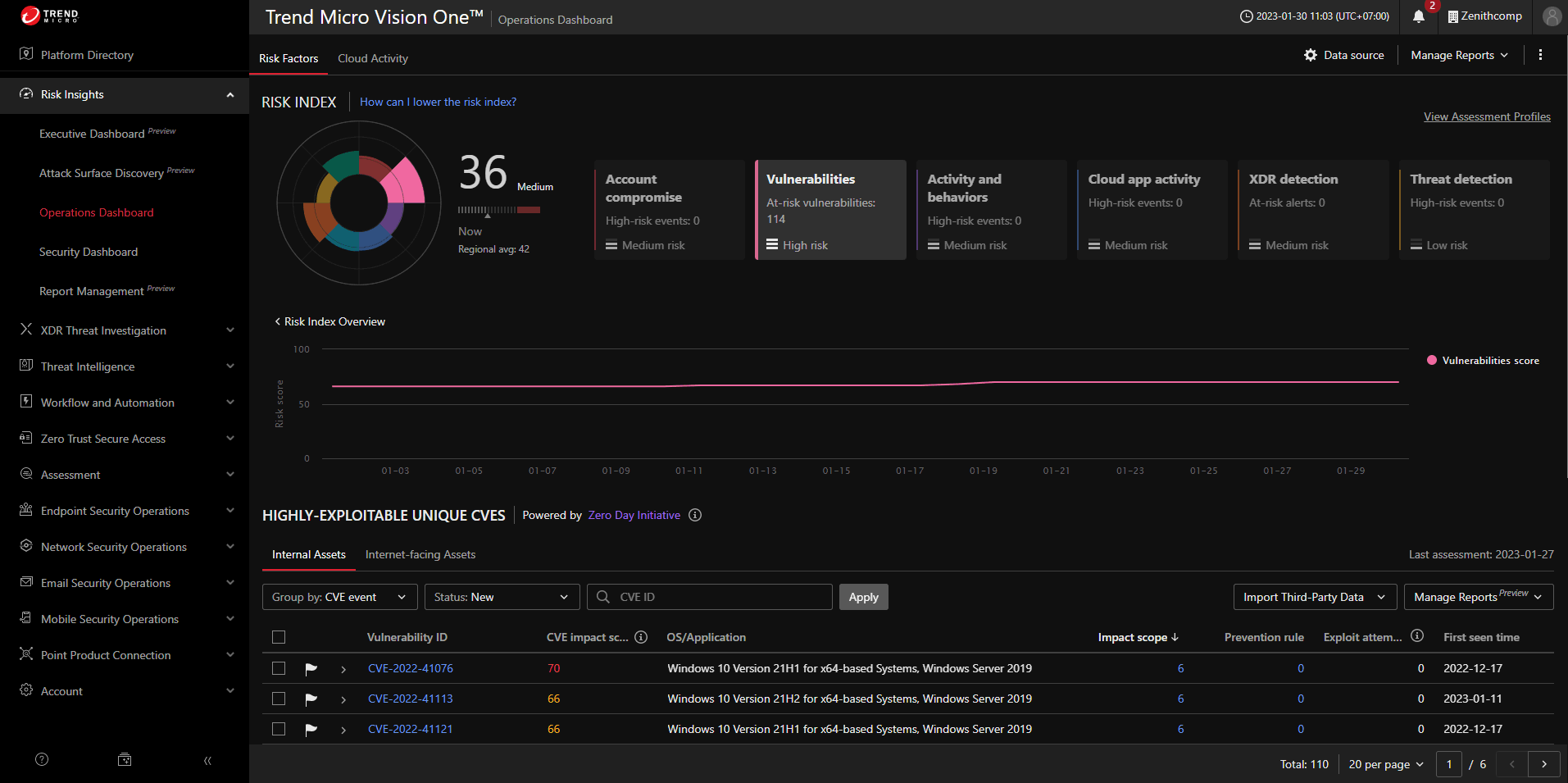Viewport: 1568px width, 783px height.
Task: Click the flag icon for CVE-2022-41113
Action: 311,699
